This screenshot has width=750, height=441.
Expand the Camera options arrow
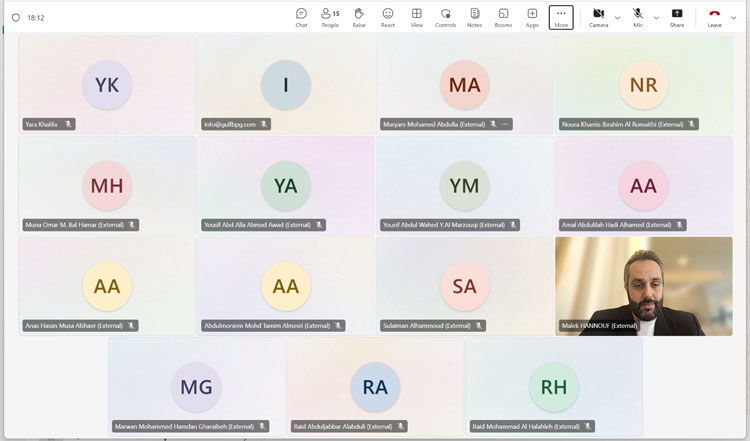[x=617, y=18]
